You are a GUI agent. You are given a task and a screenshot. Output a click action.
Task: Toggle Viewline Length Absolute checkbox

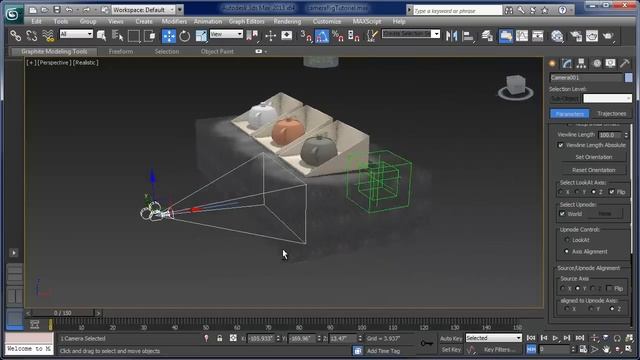click(560, 145)
